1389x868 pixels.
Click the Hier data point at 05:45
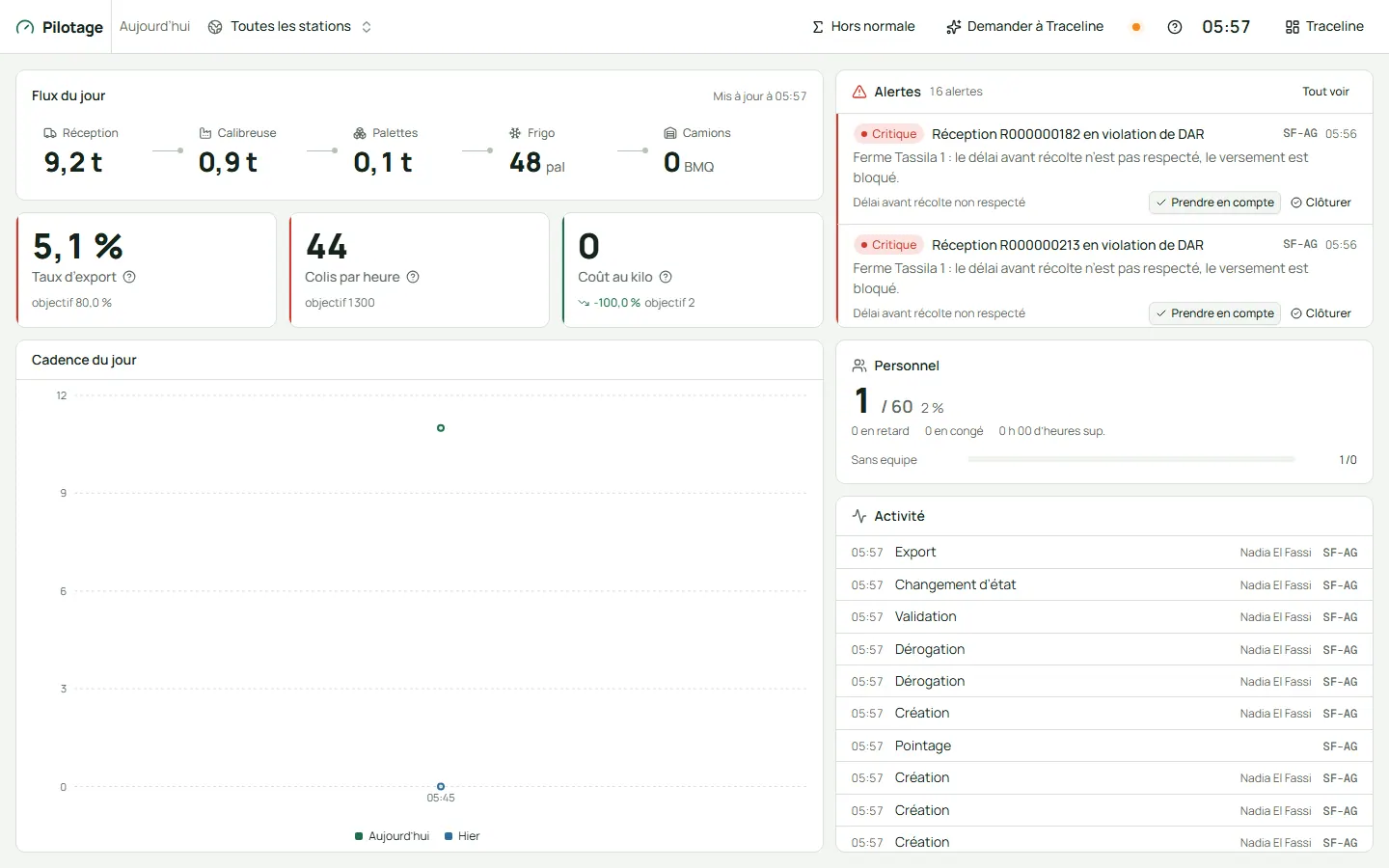click(x=441, y=787)
